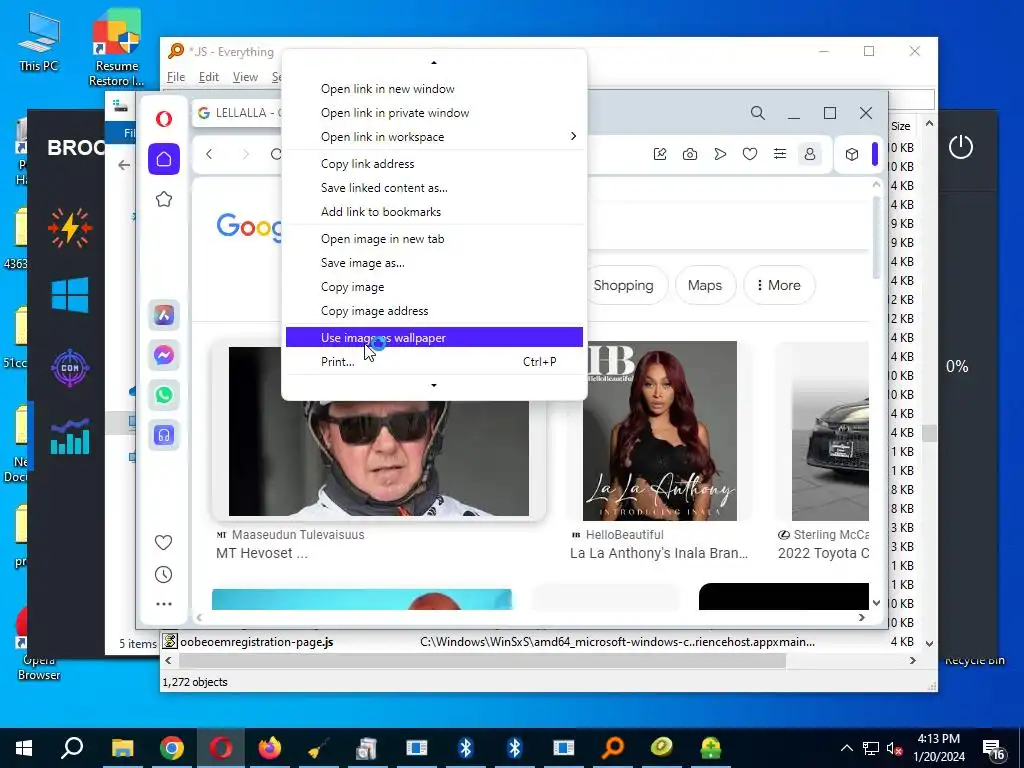Viewport: 1024px width, 768px height.
Task: Choose 'Copy image address' menu entry
Action: coord(434,311)
